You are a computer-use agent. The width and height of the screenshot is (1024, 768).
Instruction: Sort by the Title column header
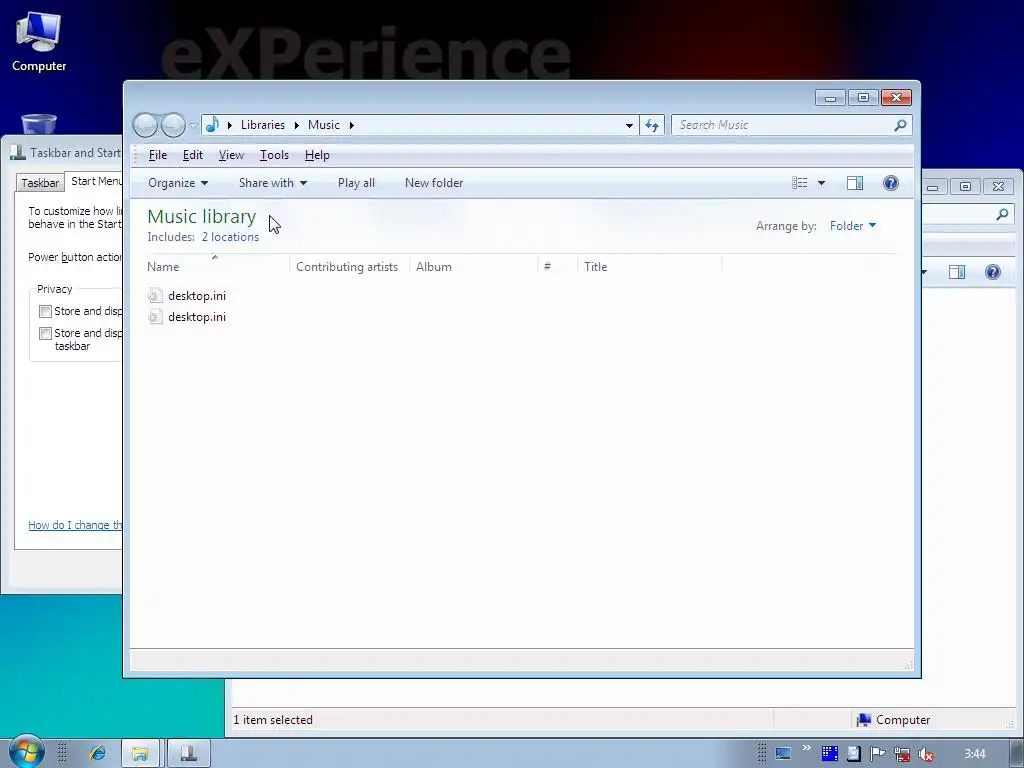[x=650, y=266]
